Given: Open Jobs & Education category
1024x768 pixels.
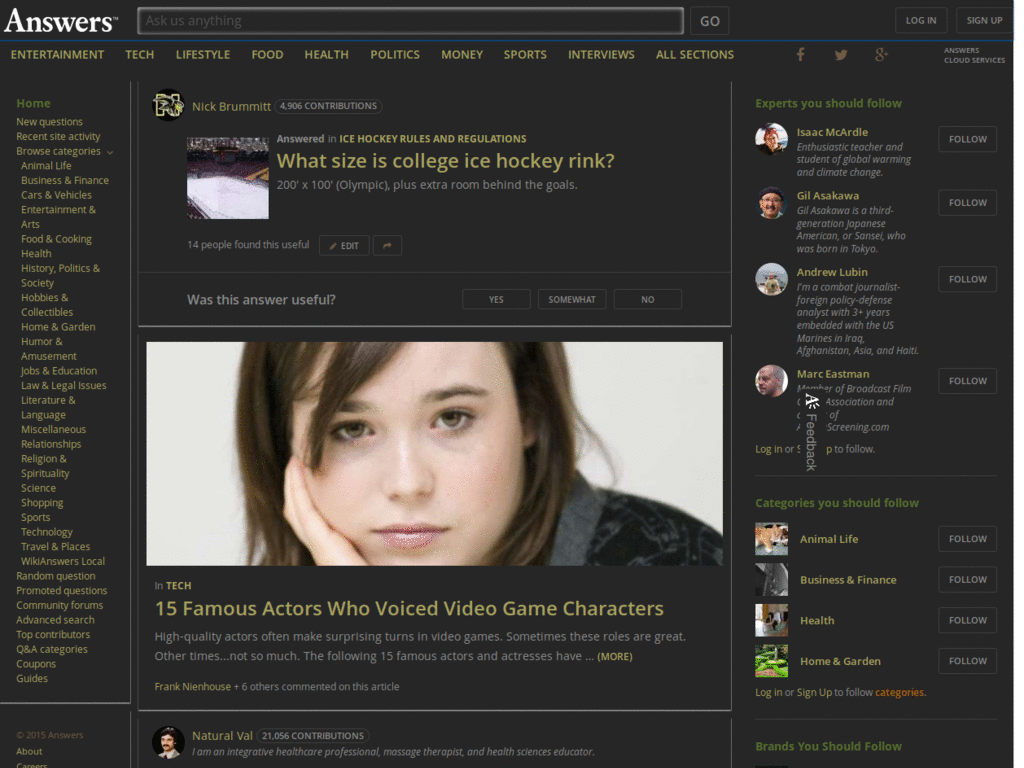Looking at the screenshot, I should tap(59, 371).
